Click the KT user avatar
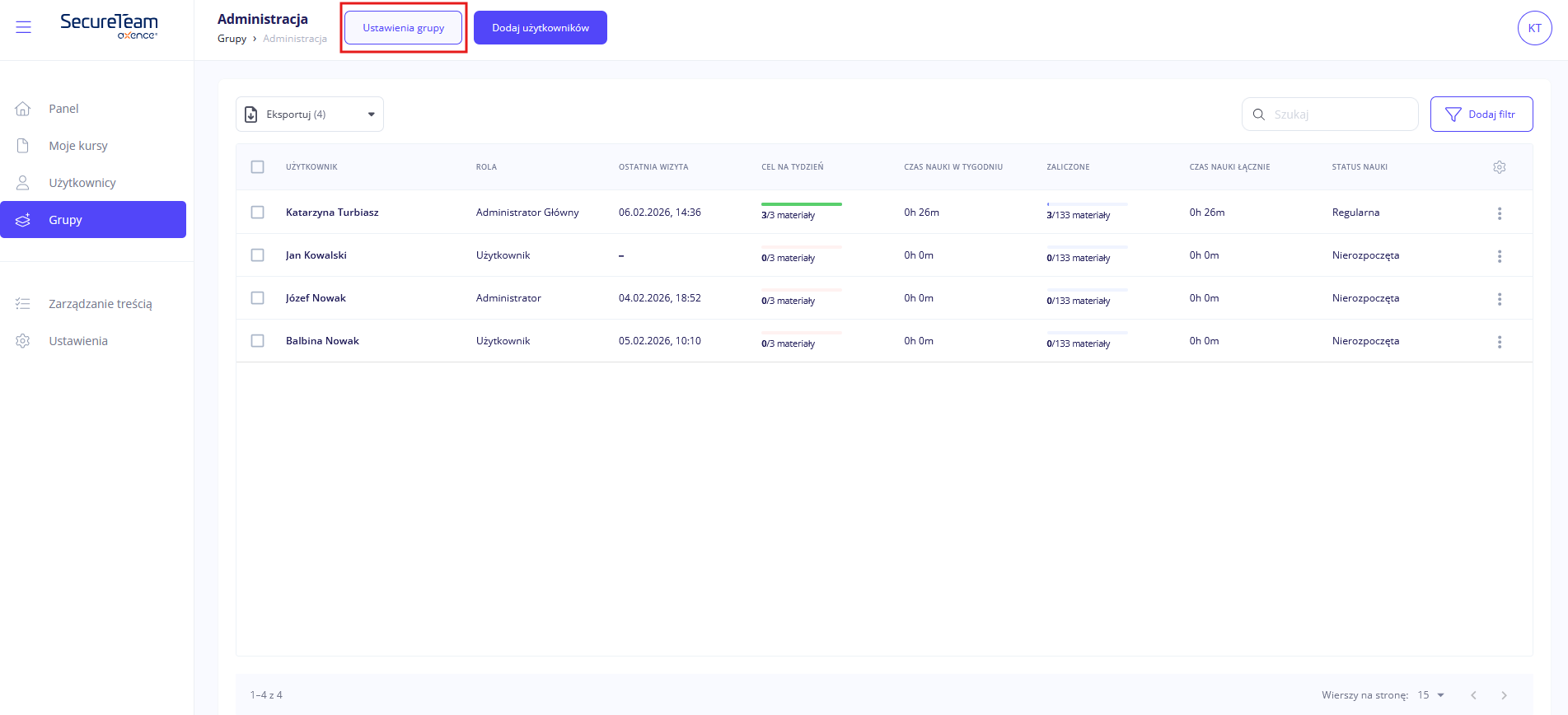1568x715 pixels. point(1534,28)
